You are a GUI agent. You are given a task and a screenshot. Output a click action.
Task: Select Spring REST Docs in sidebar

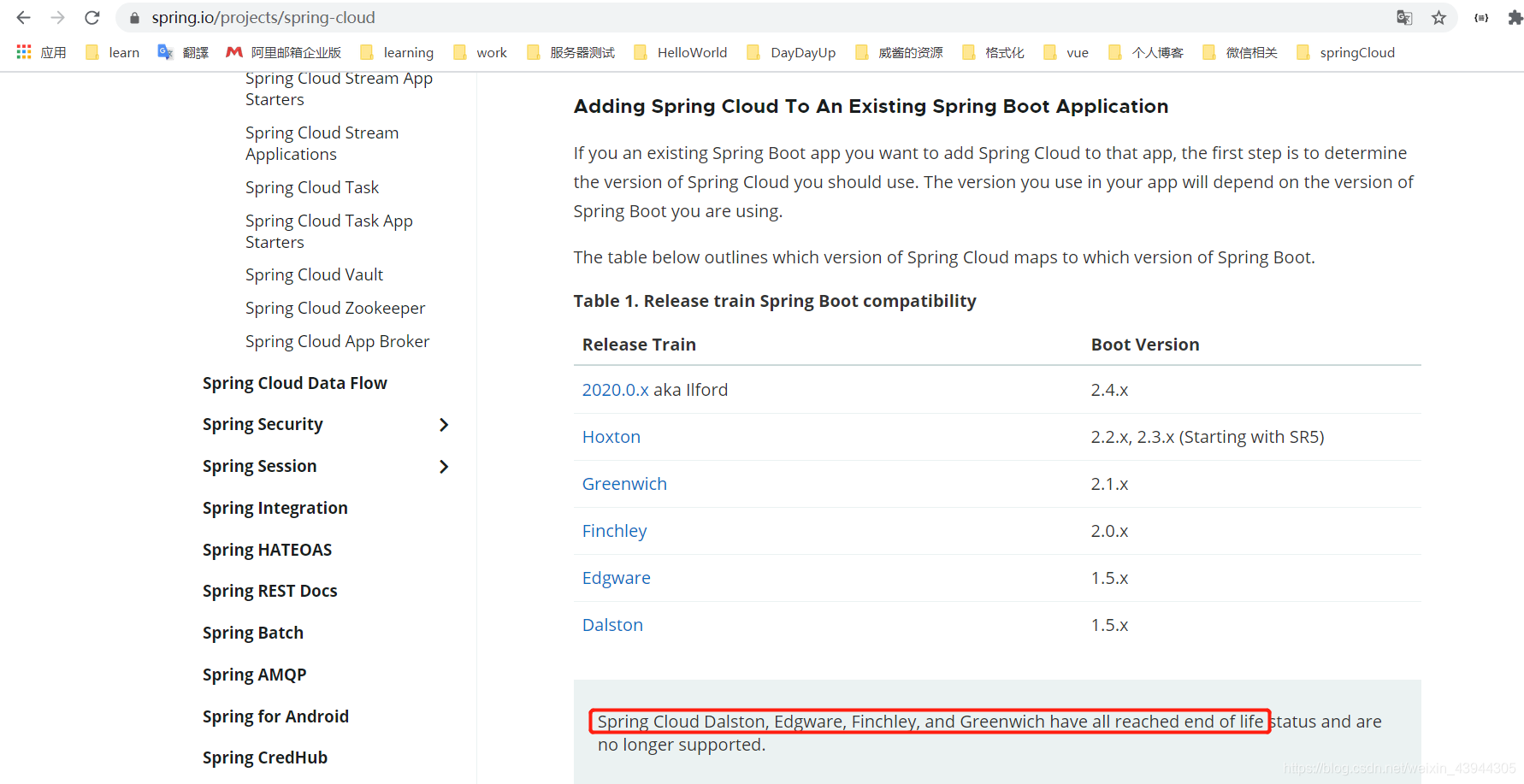(269, 591)
